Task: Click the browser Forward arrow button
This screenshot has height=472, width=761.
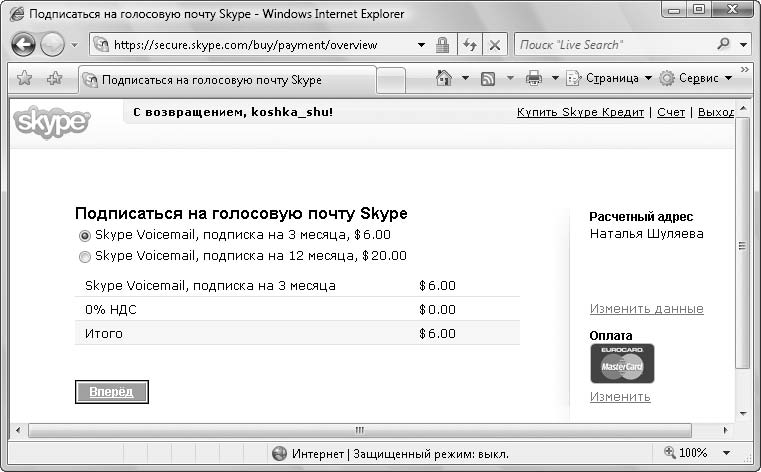Action: 52,45
